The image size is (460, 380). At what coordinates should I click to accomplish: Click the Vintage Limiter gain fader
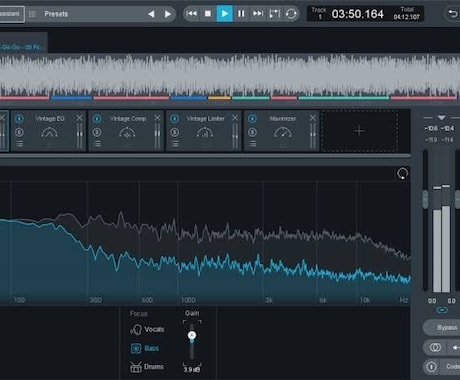(x=235, y=136)
